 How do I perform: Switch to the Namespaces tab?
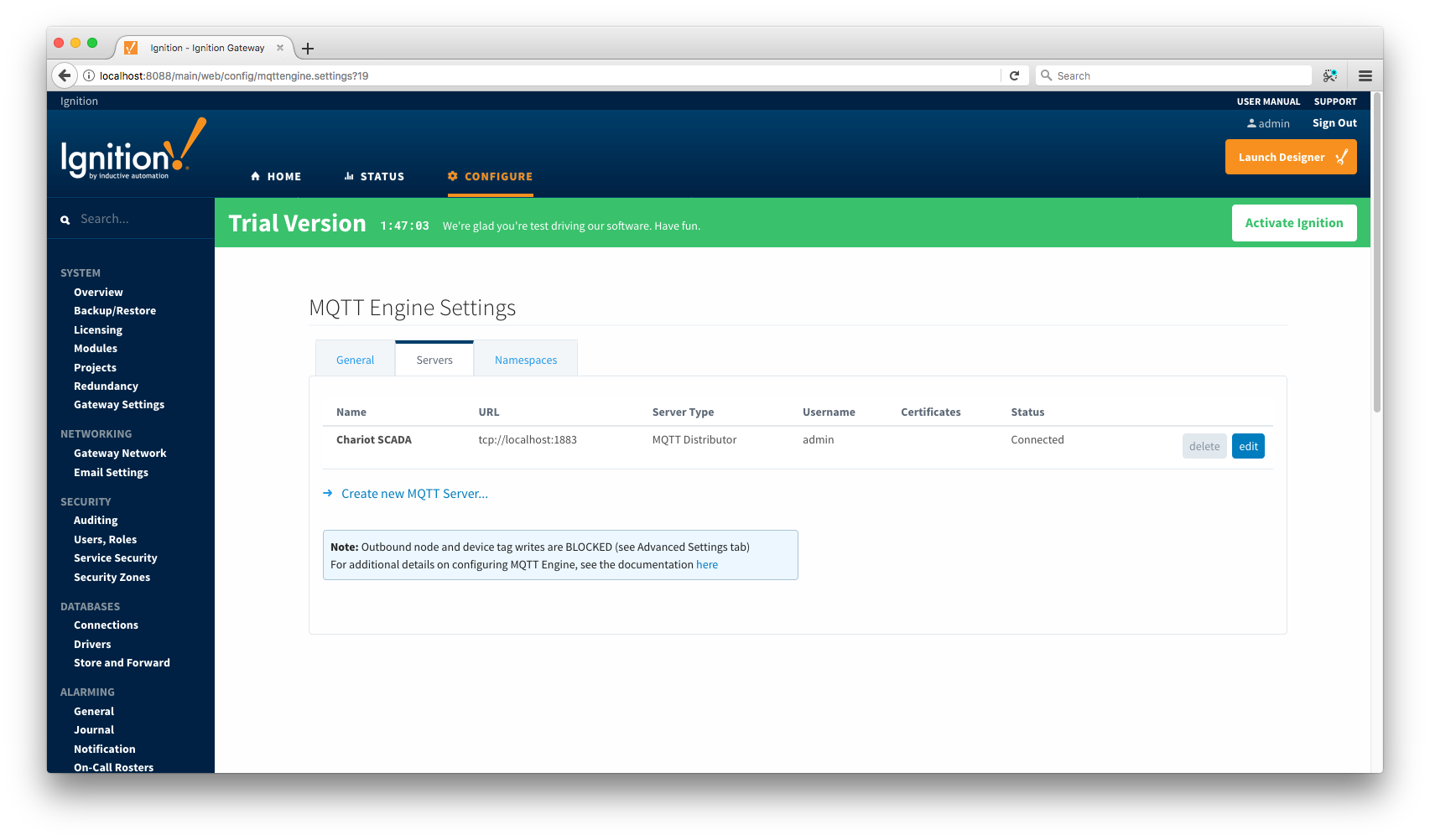(526, 360)
